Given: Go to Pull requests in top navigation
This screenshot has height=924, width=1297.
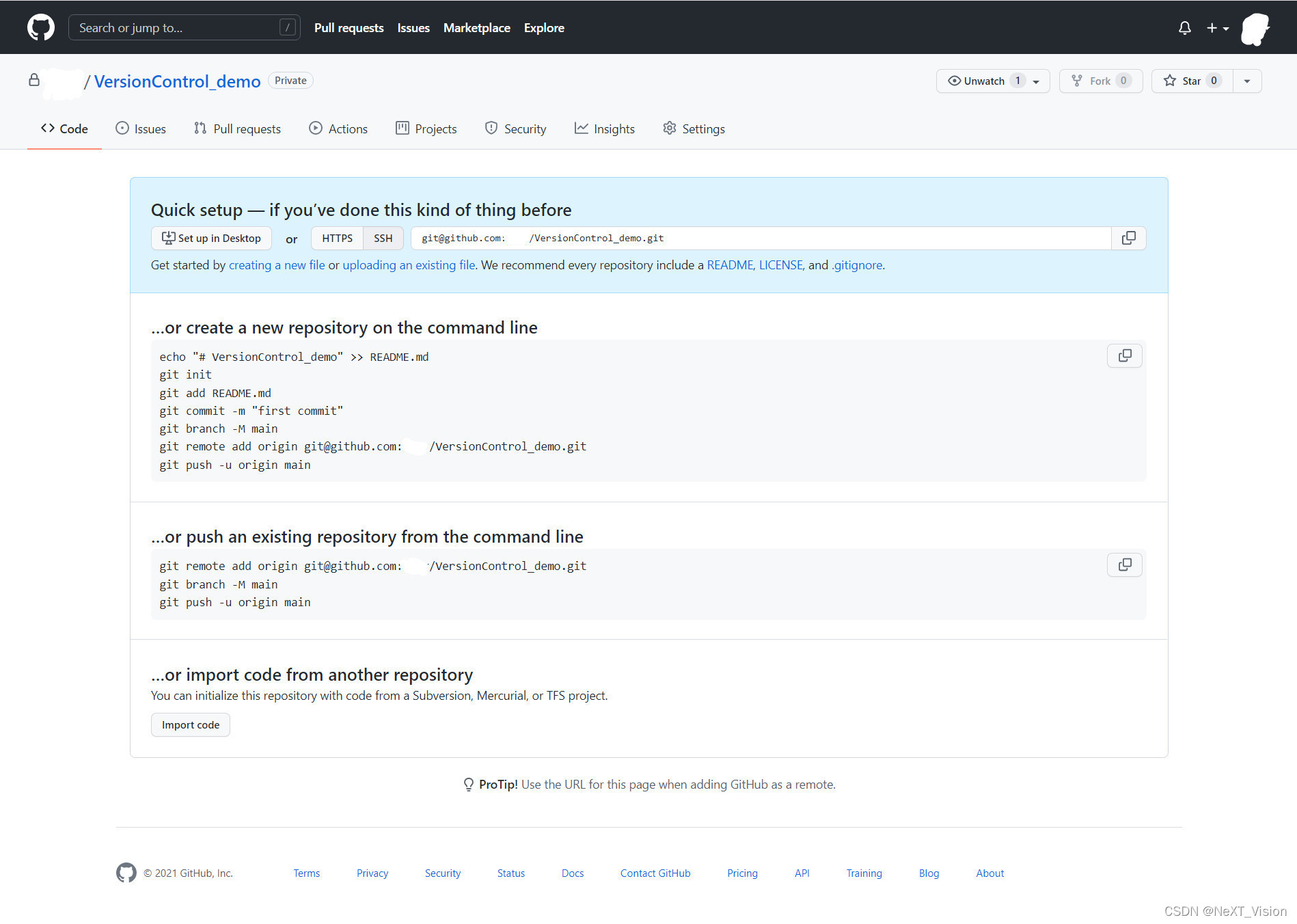Looking at the screenshot, I should point(349,28).
